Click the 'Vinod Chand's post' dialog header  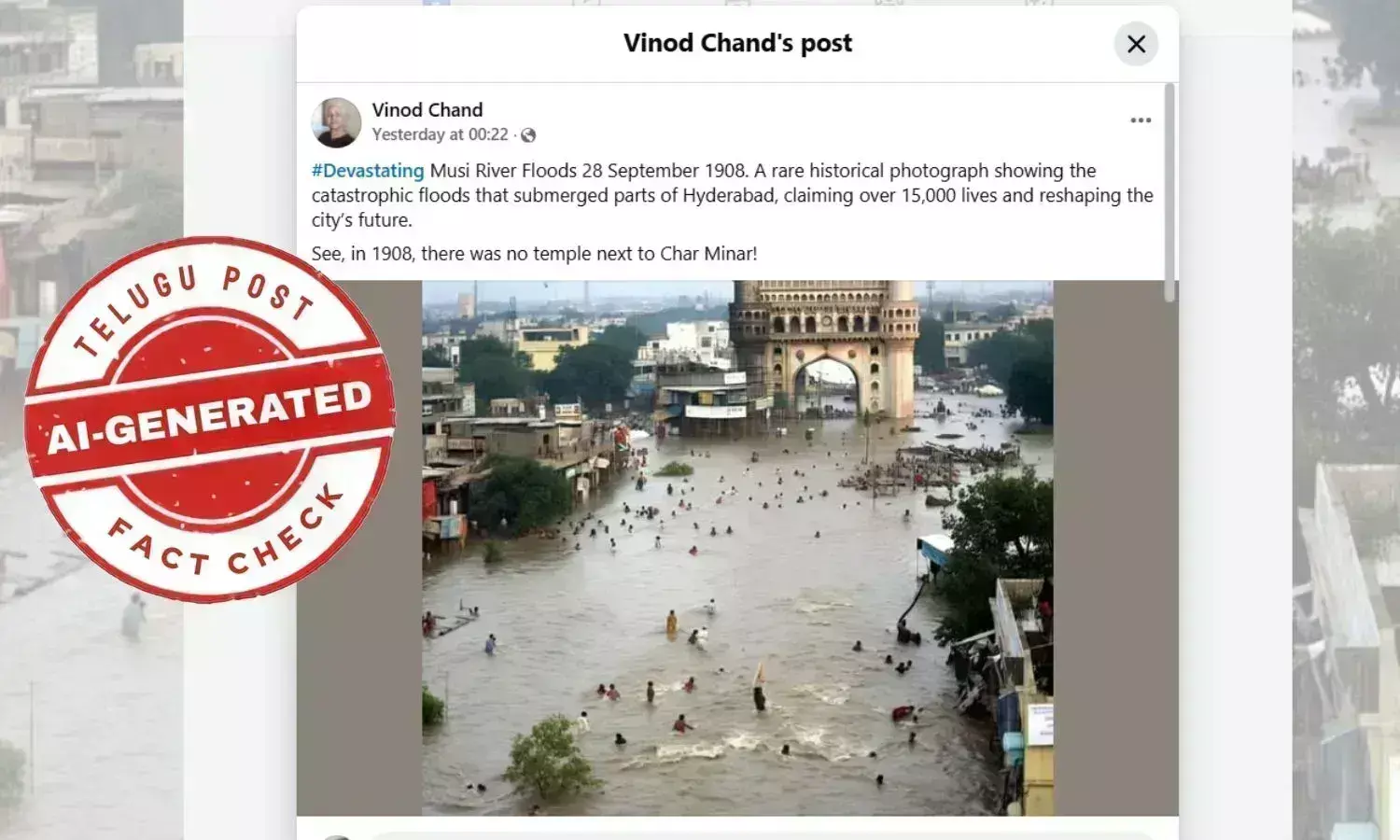click(x=737, y=42)
